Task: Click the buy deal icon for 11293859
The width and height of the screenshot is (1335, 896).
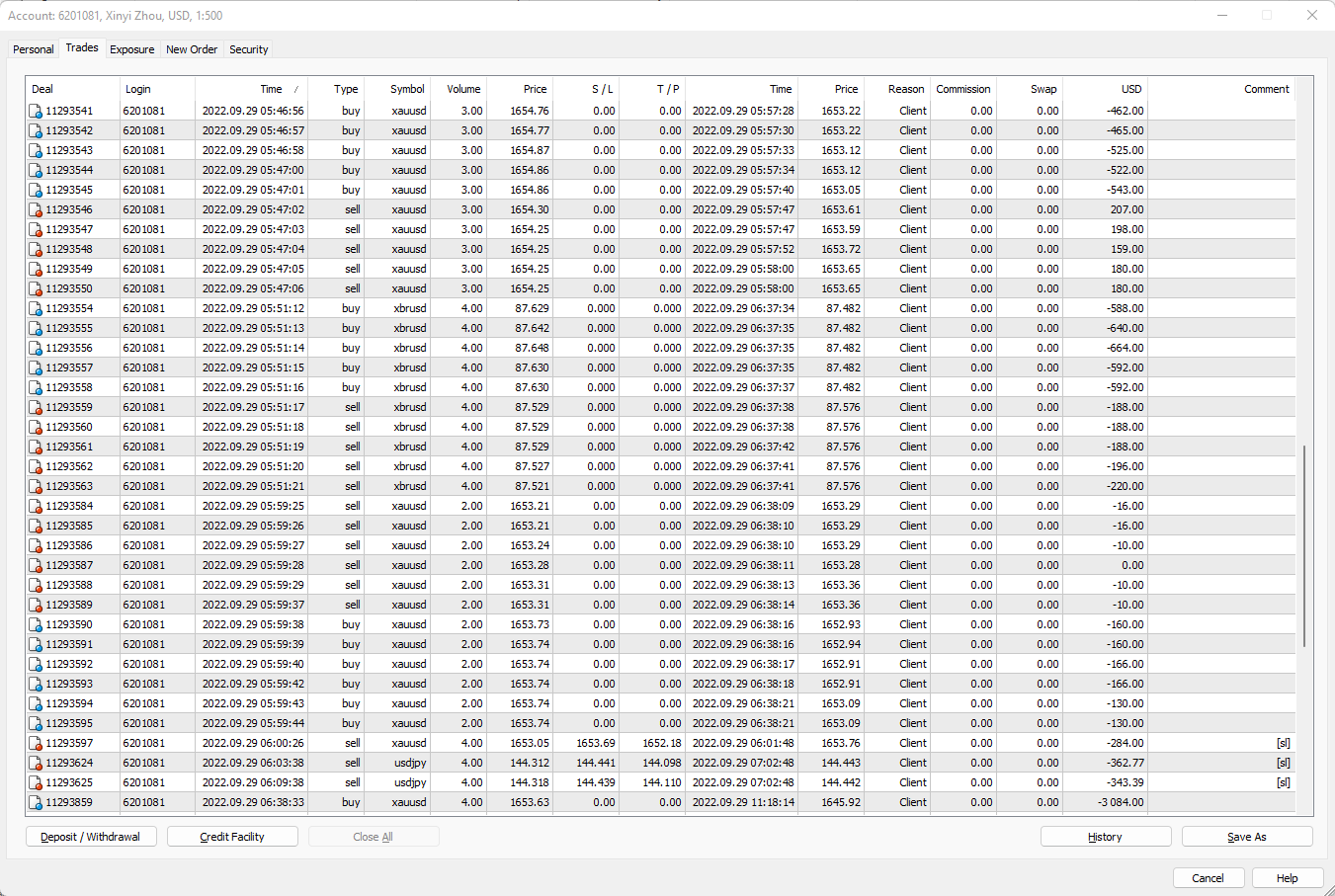Action: coord(36,802)
